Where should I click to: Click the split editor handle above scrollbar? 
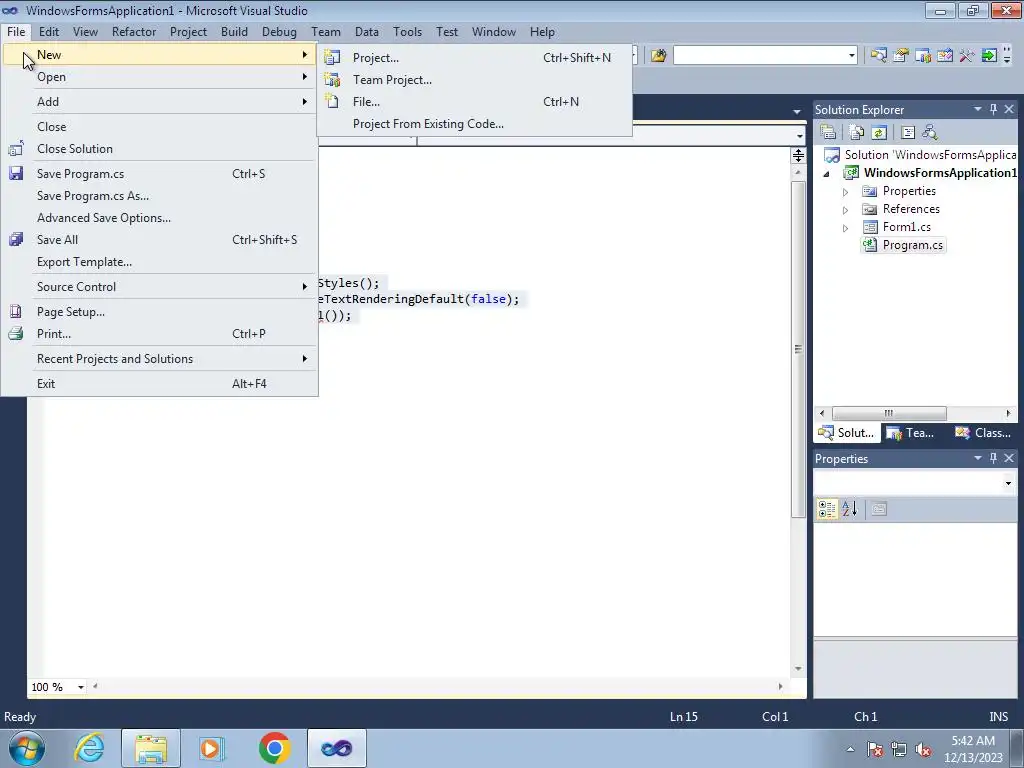click(798, 155)
